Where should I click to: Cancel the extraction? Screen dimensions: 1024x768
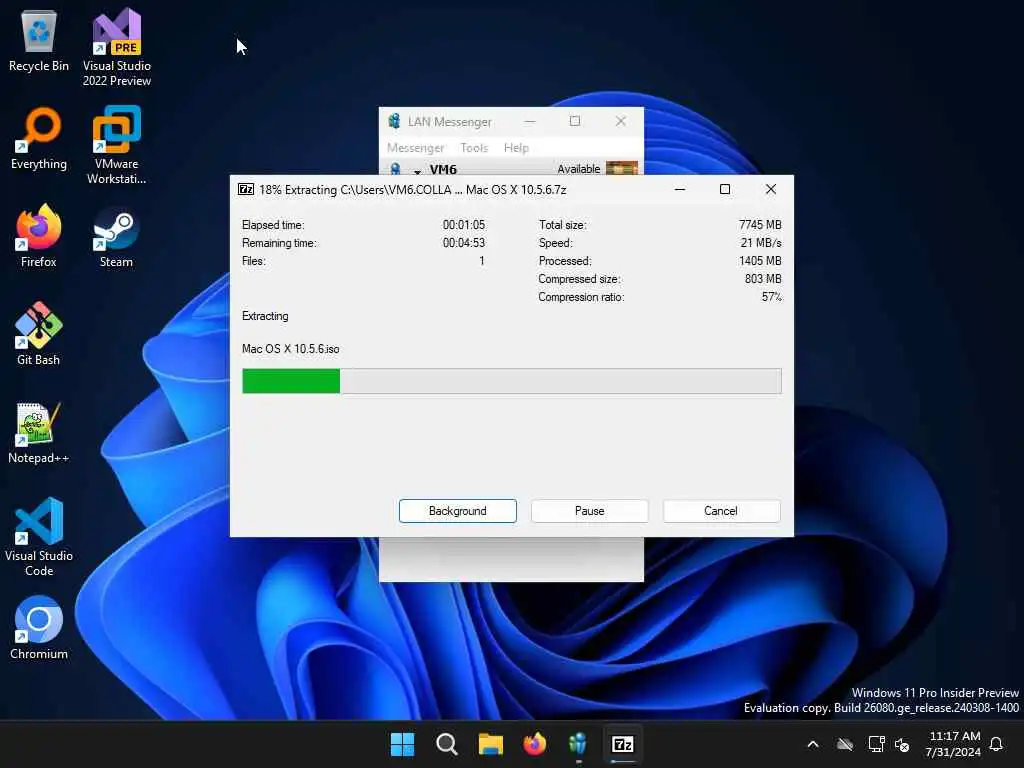tap(721, 511)
